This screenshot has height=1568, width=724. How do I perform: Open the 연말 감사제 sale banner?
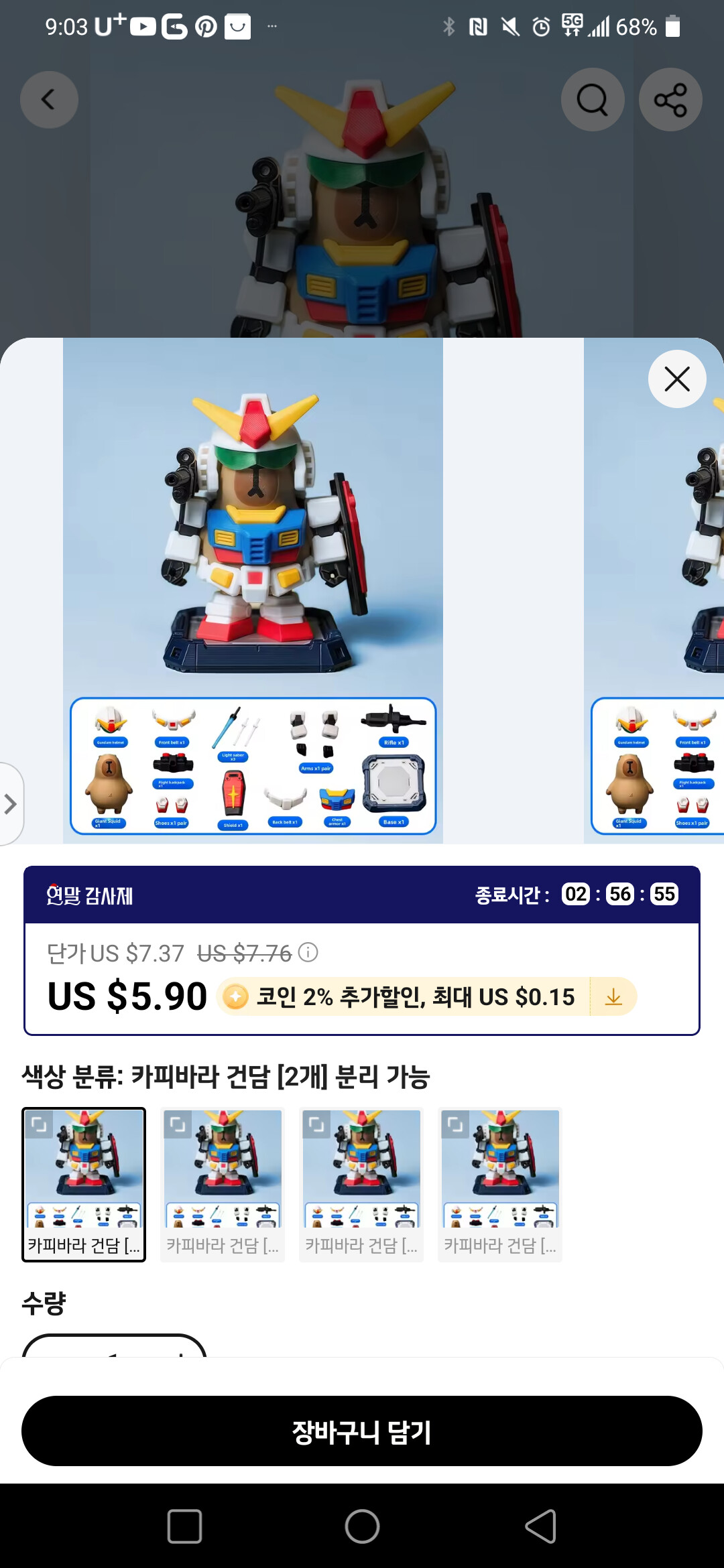[362, 895]
